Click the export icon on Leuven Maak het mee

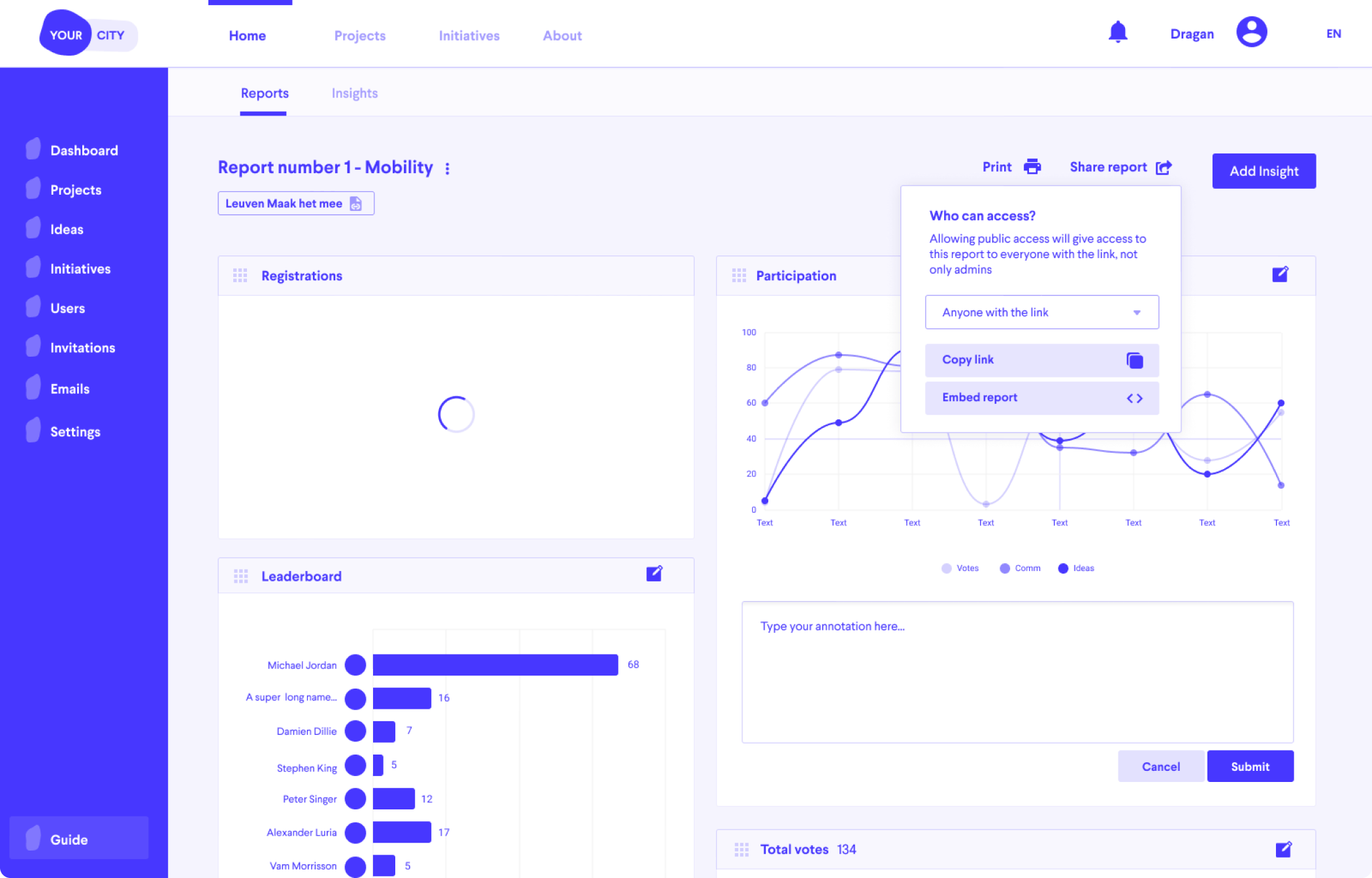point(355,203)
